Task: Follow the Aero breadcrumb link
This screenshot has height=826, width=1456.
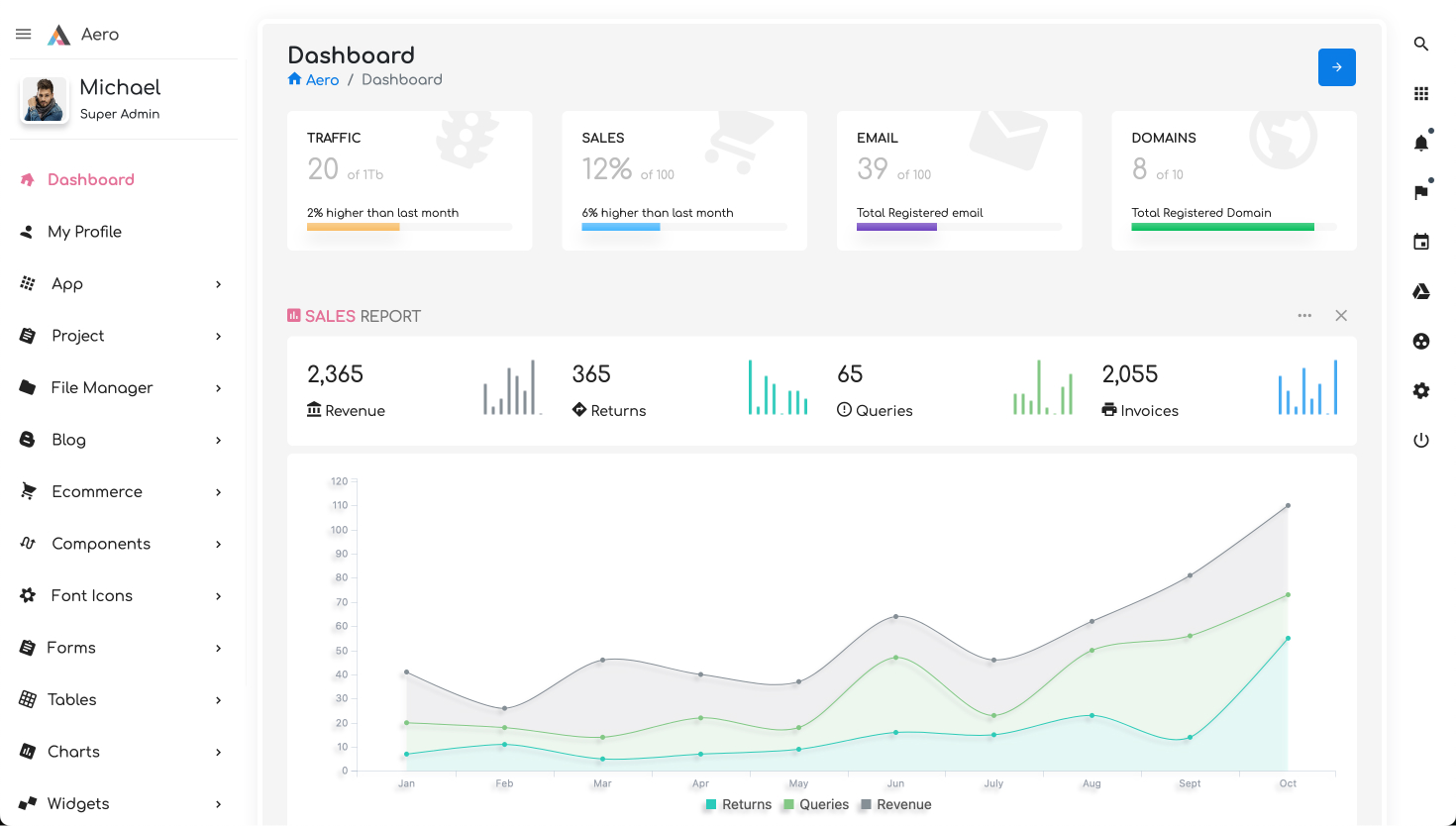Action: (322, 79)
